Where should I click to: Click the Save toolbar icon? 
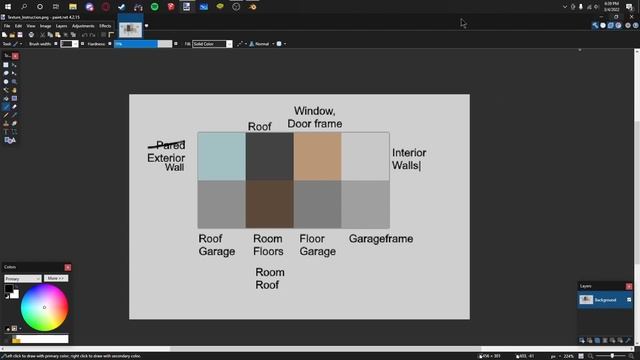(x=20, y=35)
